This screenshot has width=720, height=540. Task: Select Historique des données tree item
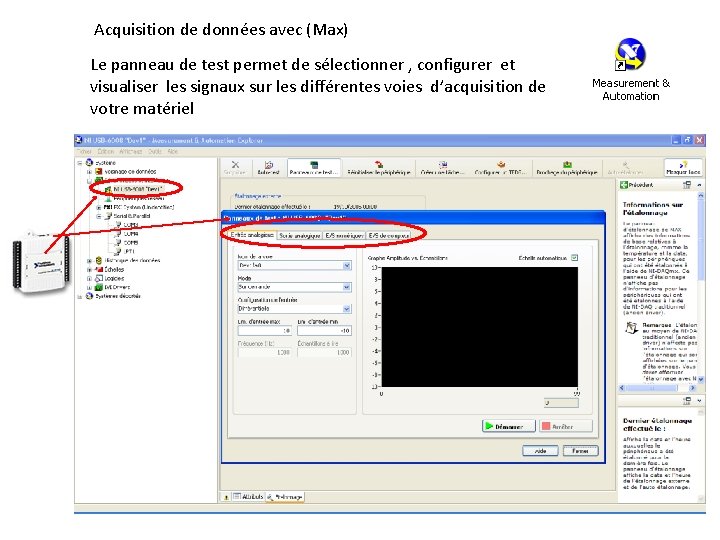click(x=128, y=260)
